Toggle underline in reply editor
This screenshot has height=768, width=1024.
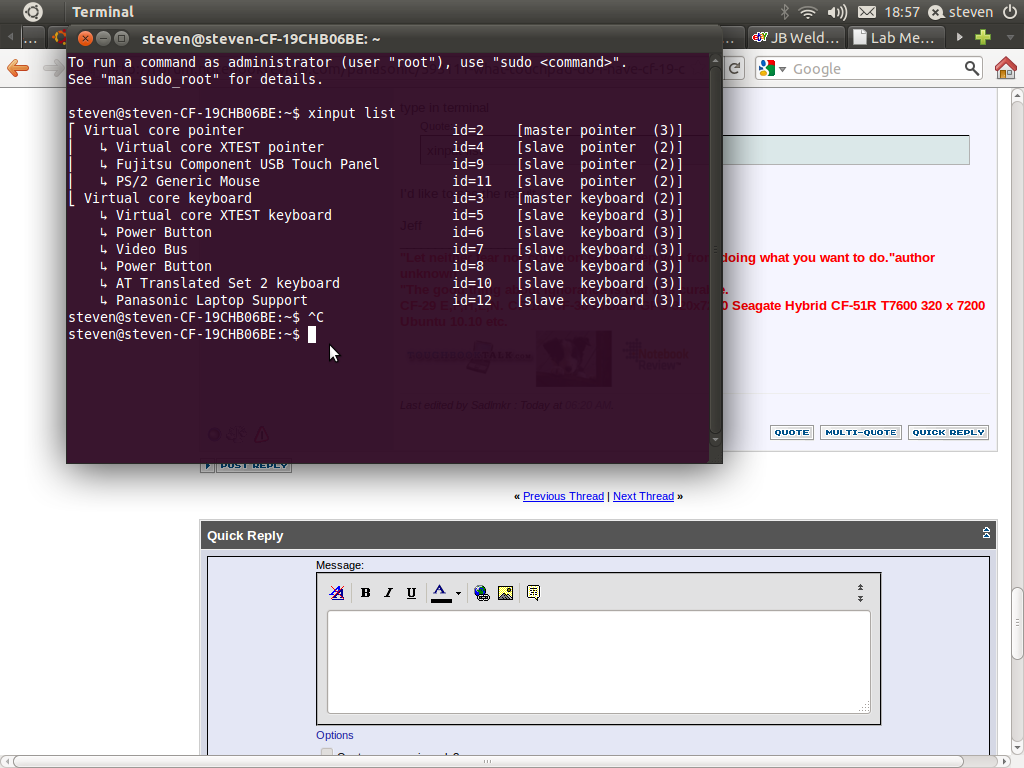click(411, 592)
